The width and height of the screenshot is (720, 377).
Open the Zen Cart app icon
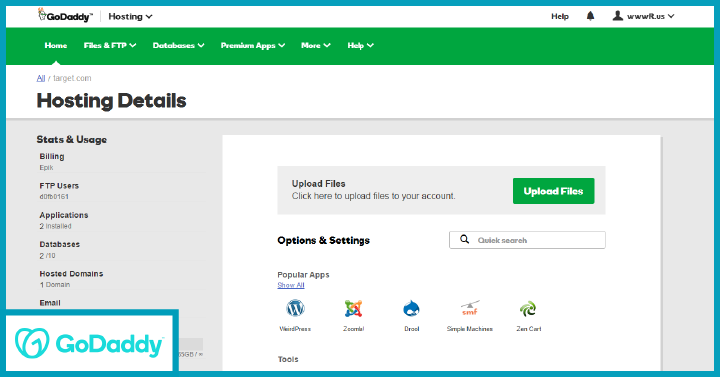coord(528,309)
